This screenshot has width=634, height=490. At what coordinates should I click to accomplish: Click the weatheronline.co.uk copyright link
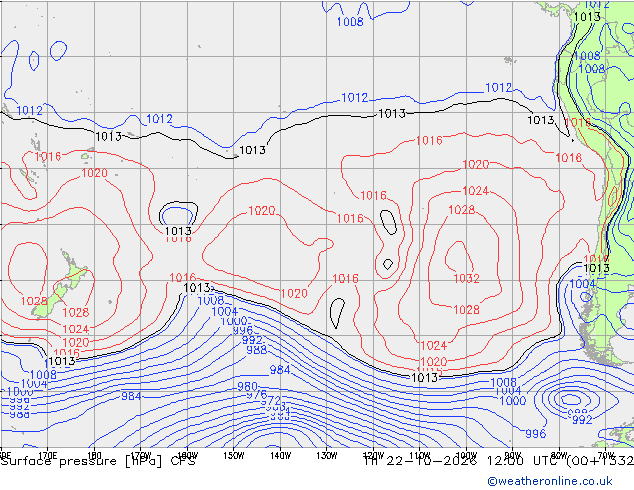550,481
